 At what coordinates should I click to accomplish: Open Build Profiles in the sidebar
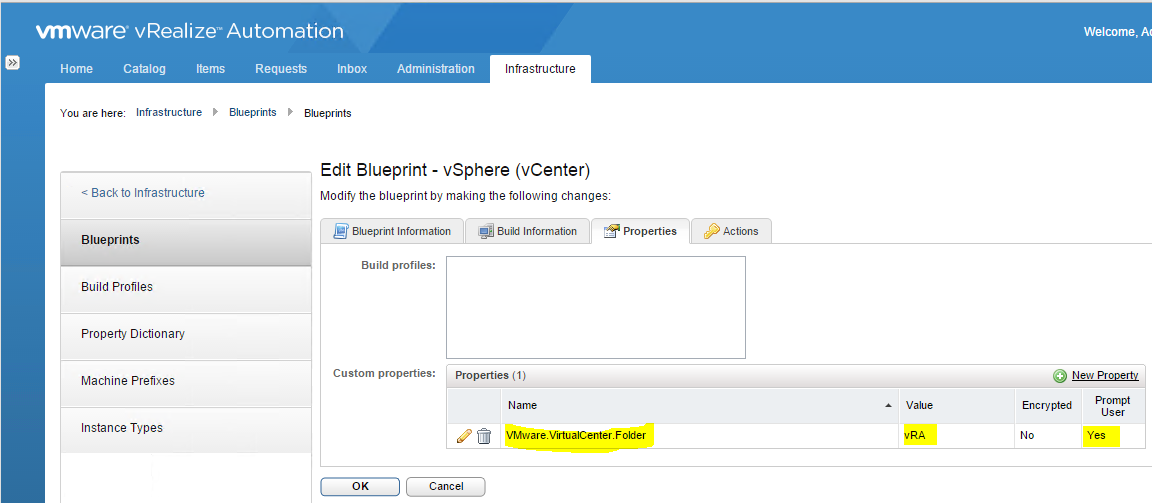(186, 287)
